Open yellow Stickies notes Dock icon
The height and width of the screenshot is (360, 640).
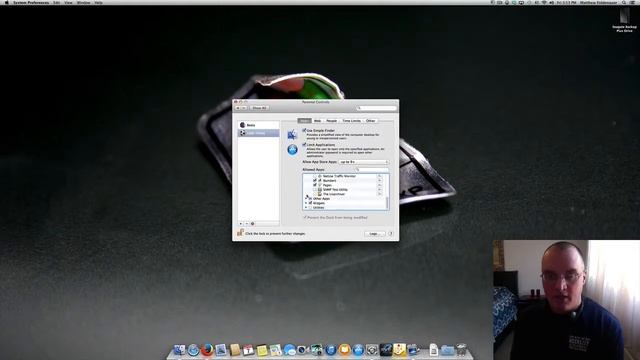coord(262,350)
